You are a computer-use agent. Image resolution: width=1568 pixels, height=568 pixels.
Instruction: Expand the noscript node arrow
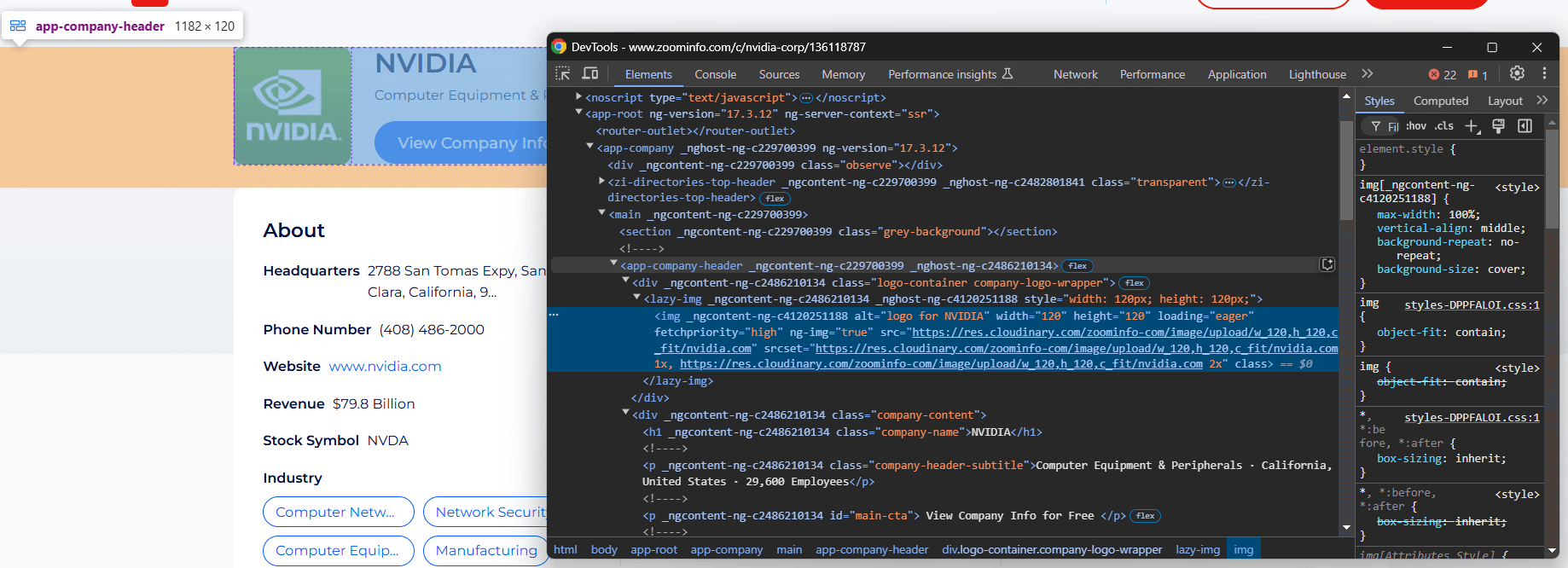pos(579,97)
